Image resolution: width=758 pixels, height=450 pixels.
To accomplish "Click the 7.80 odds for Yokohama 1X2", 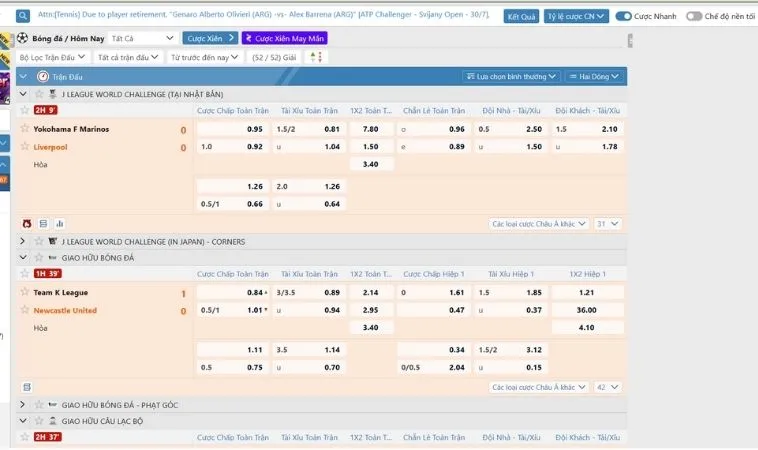I will pyautogui.click(x=370, y=129).
